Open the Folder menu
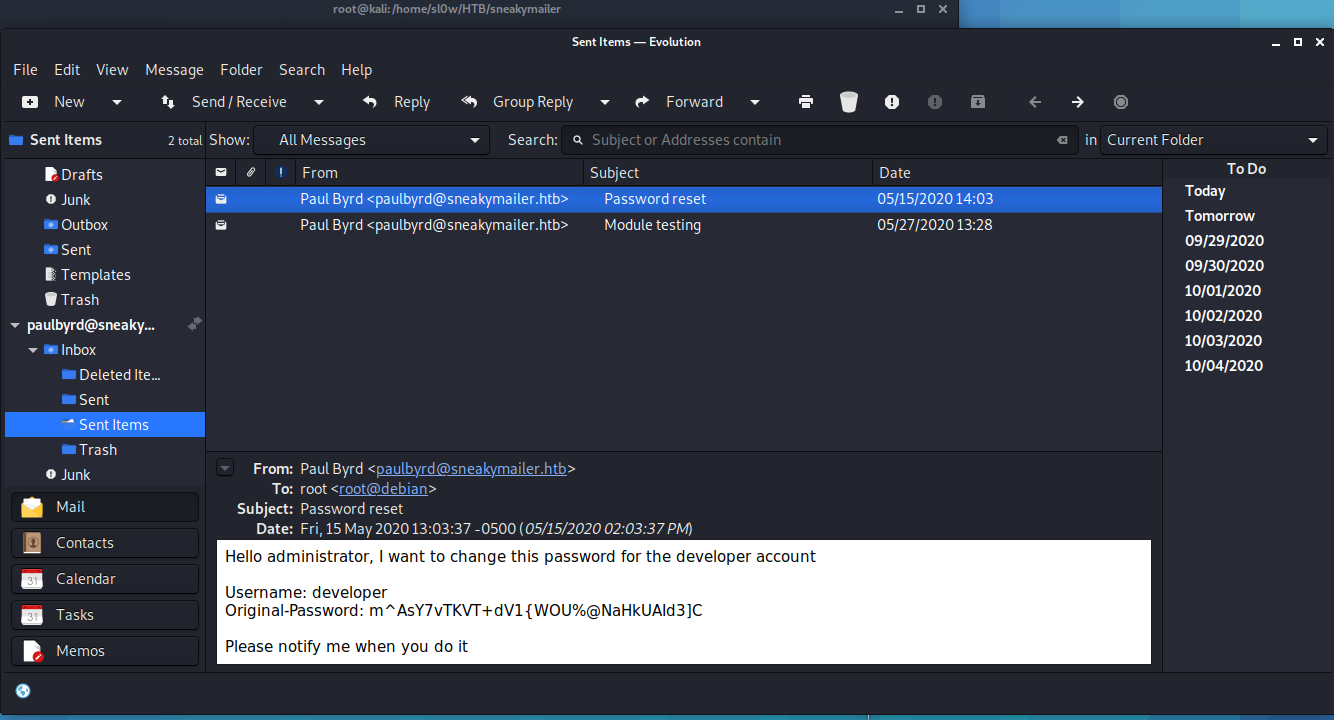The height and width of the screenshot is (720, 1334). pyautogui.click(x=241, y=70)
